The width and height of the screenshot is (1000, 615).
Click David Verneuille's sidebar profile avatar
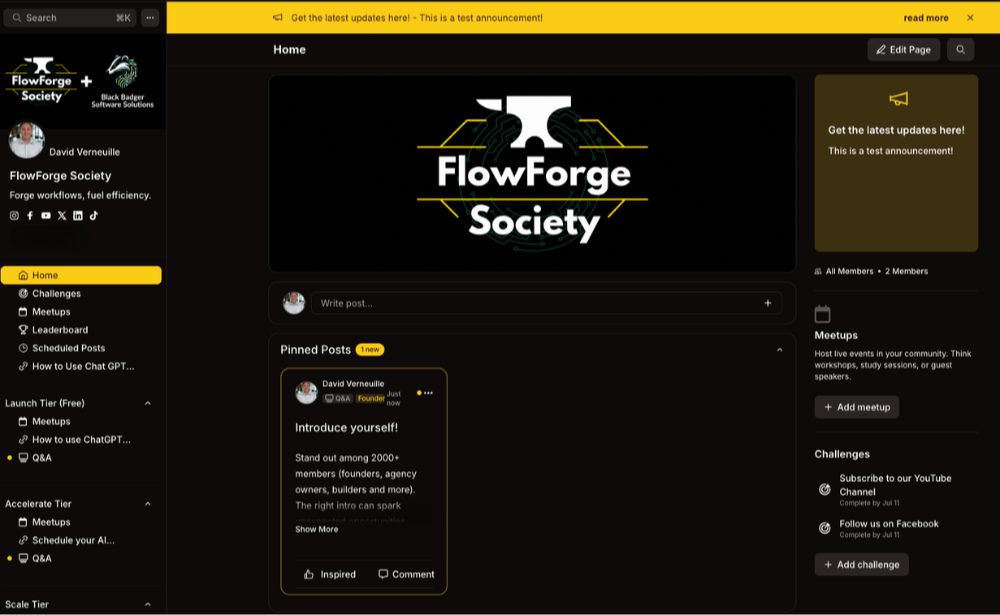pos(26,140)
